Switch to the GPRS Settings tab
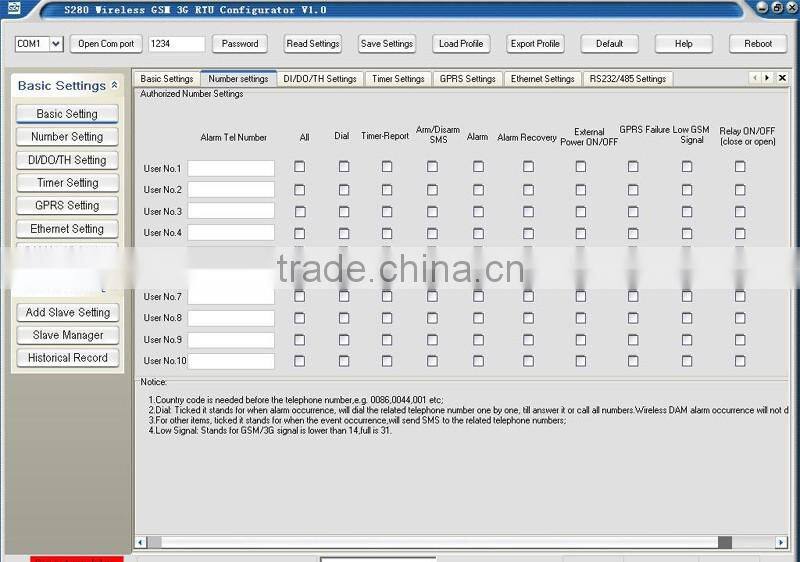The height and width of the screenshot is (562, 800). point(467,79)
